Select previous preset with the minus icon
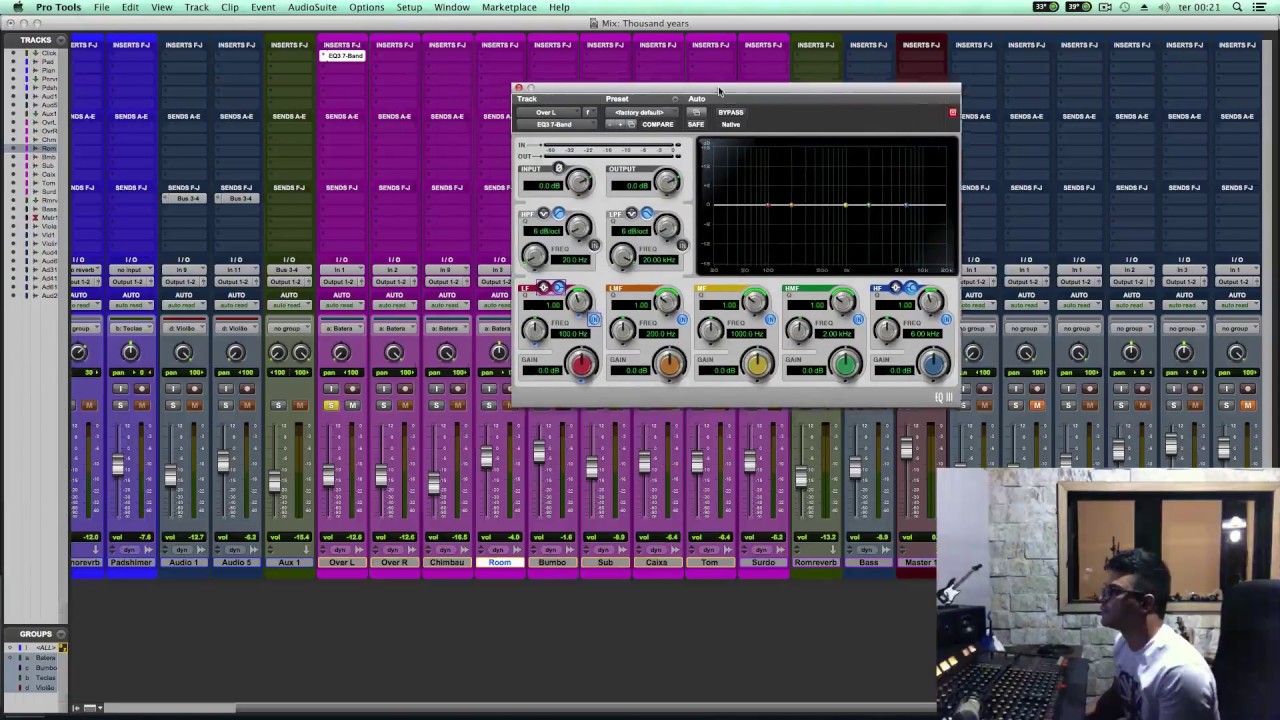The image size is (1280, 720). click(609, 124)
